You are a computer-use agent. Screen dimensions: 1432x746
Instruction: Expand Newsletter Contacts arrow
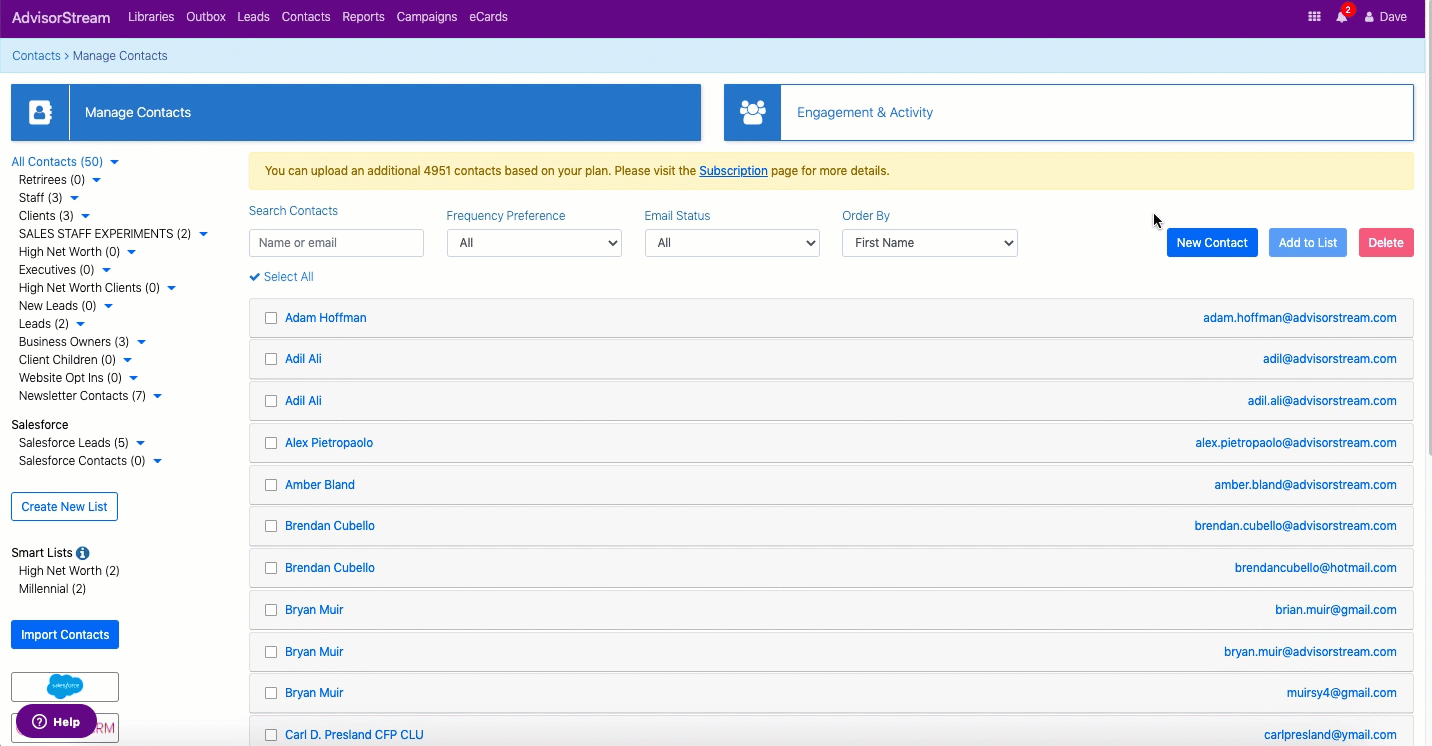click(157, 396)
